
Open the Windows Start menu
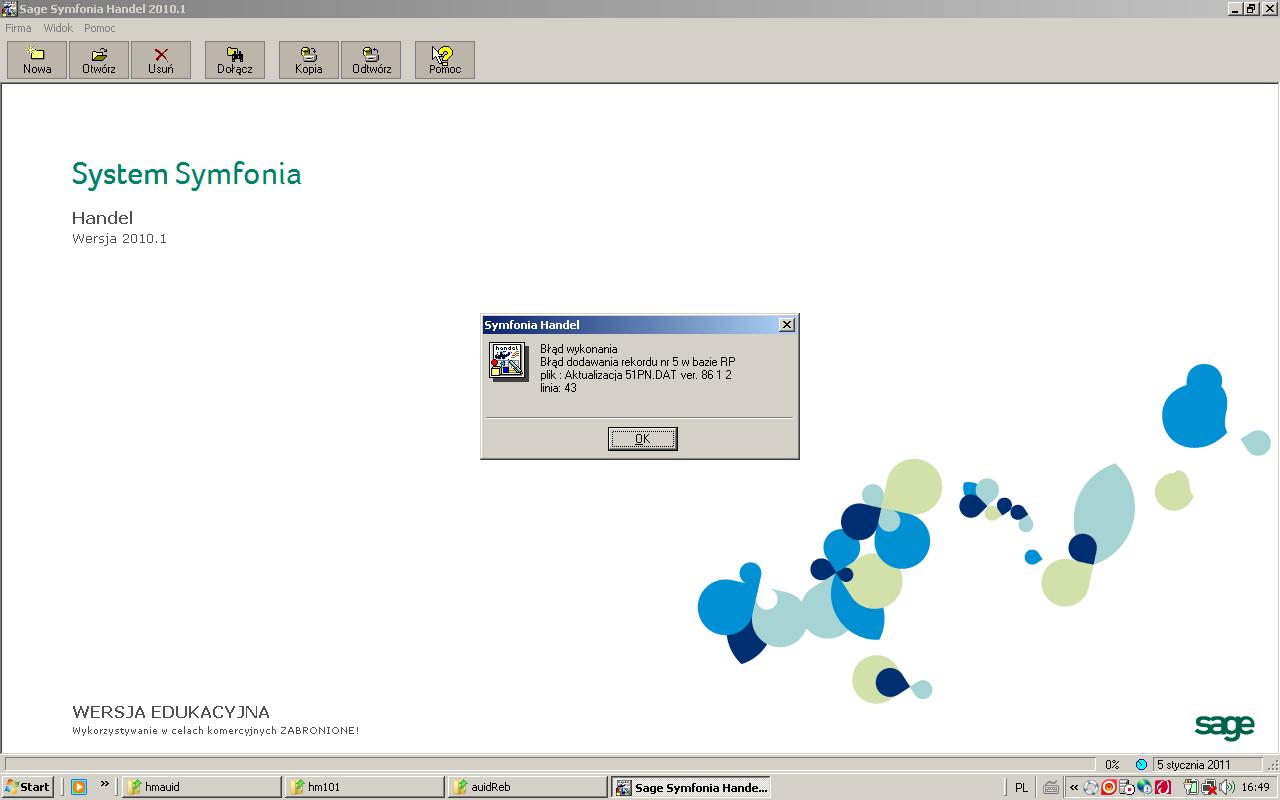28,787
